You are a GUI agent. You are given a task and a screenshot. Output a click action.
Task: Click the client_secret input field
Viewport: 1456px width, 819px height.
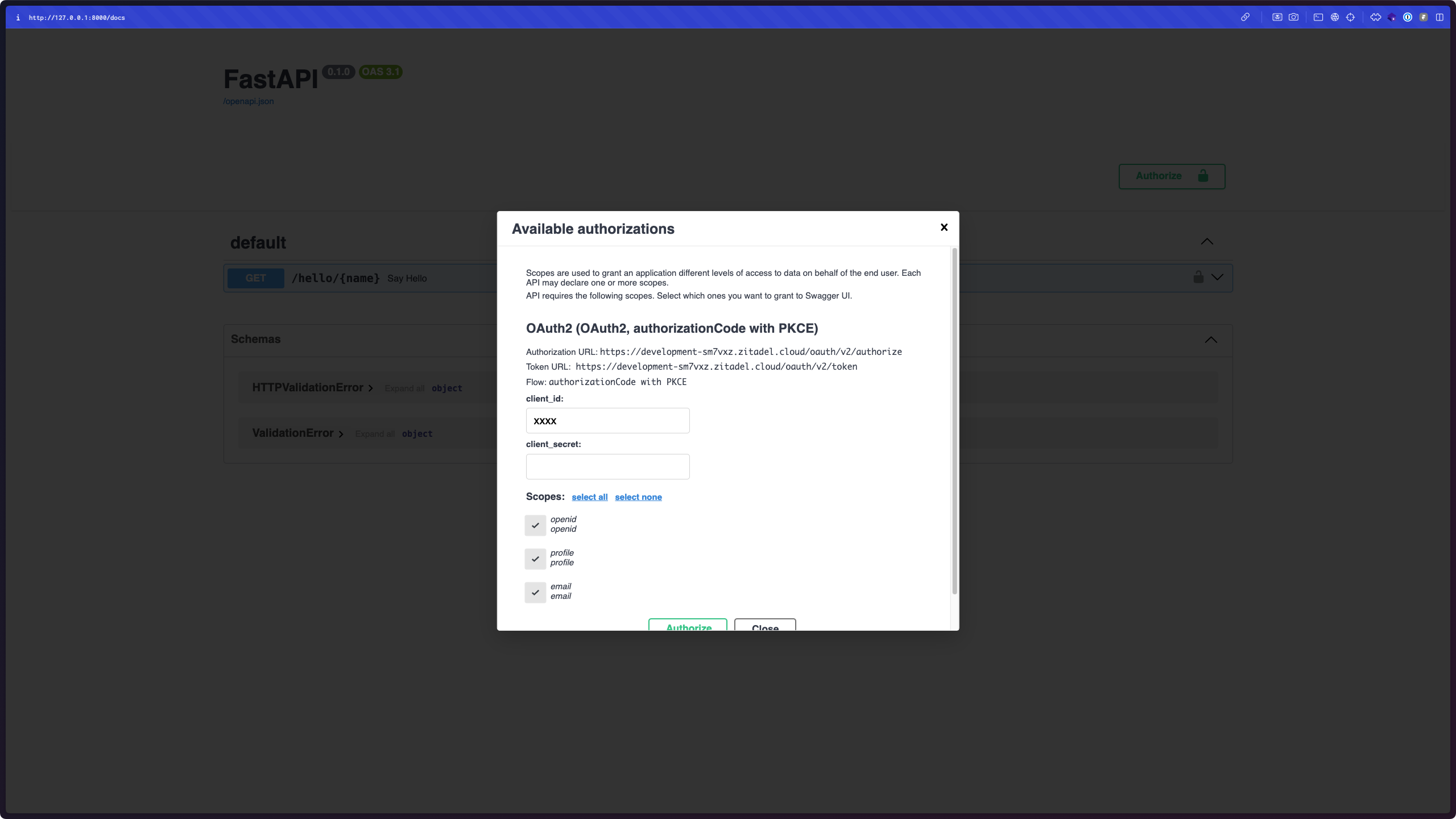pyautogui.click(x=607, y=466)
